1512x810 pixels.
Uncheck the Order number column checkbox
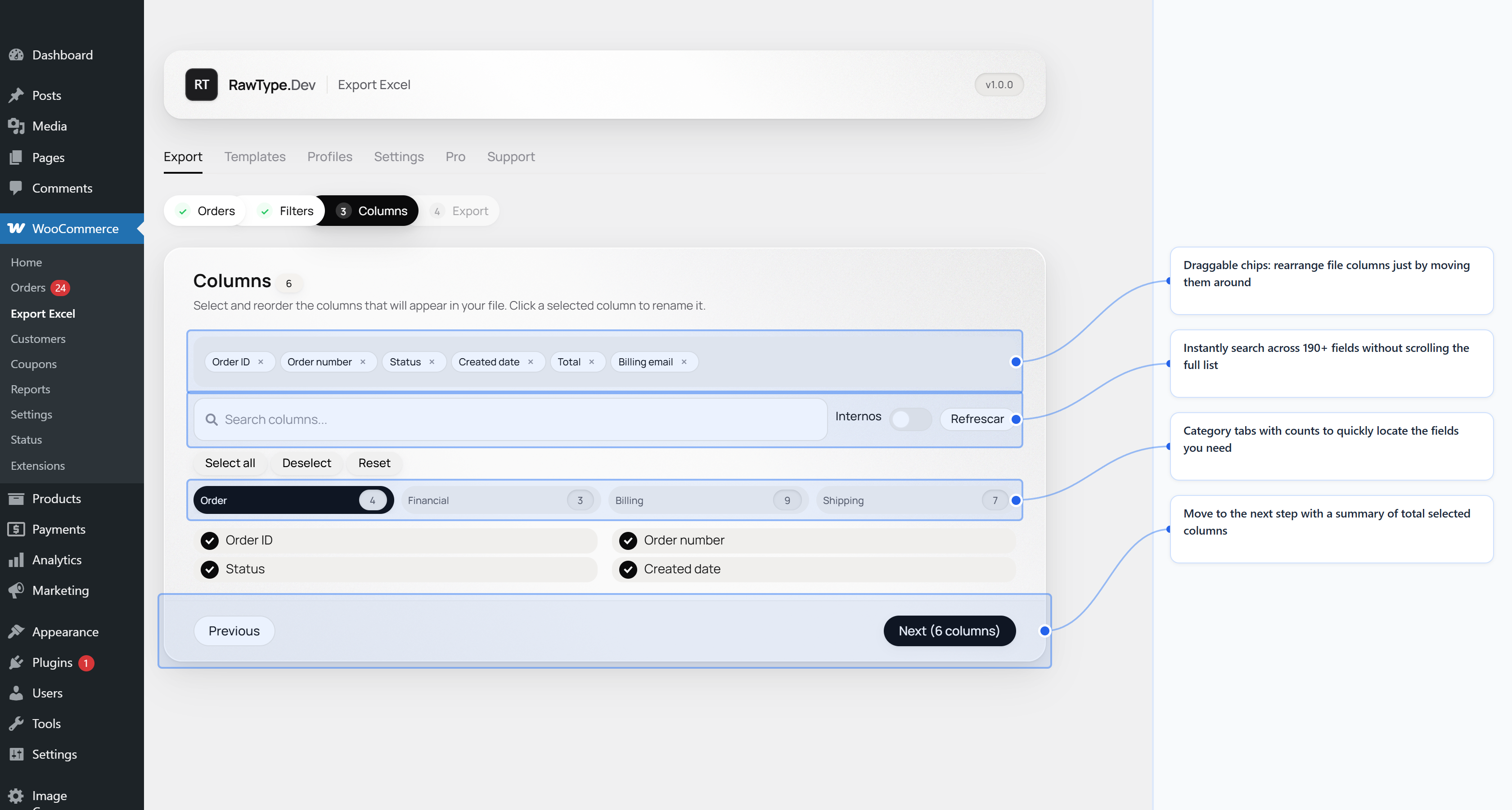point(628,540)
